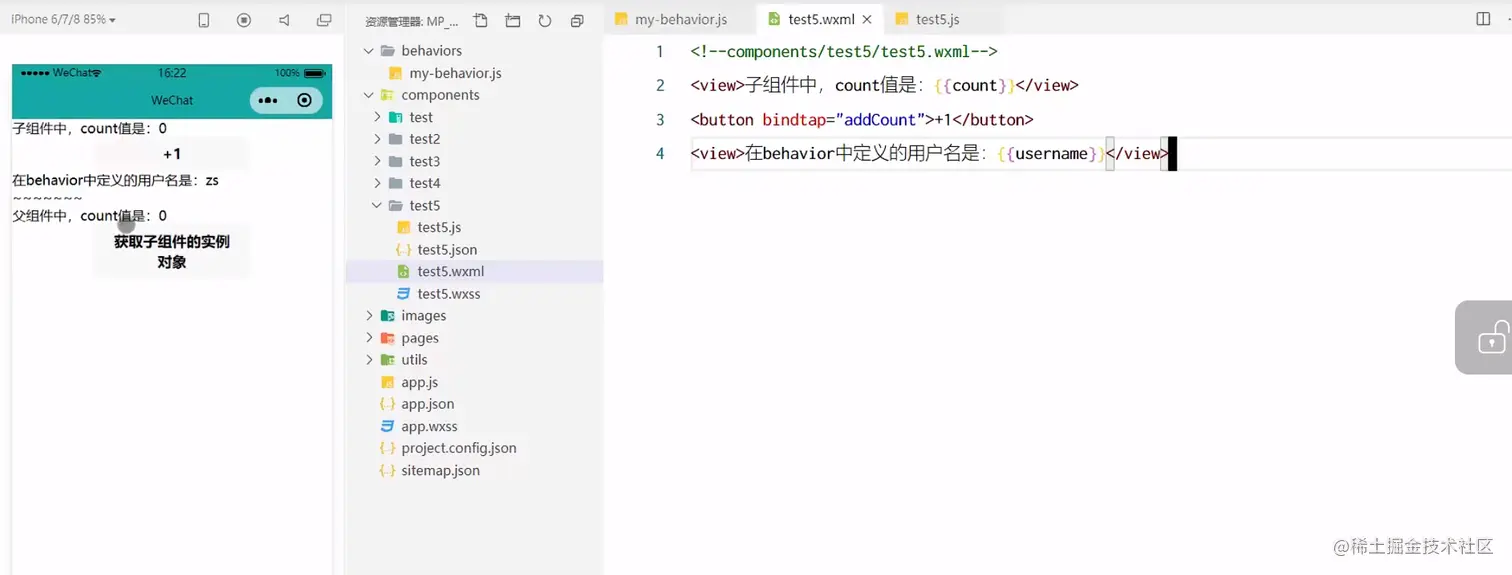This screenshot has height=575, width=1512.
Task: Collapse the components folder chevron
Action: tap(369, 95)
